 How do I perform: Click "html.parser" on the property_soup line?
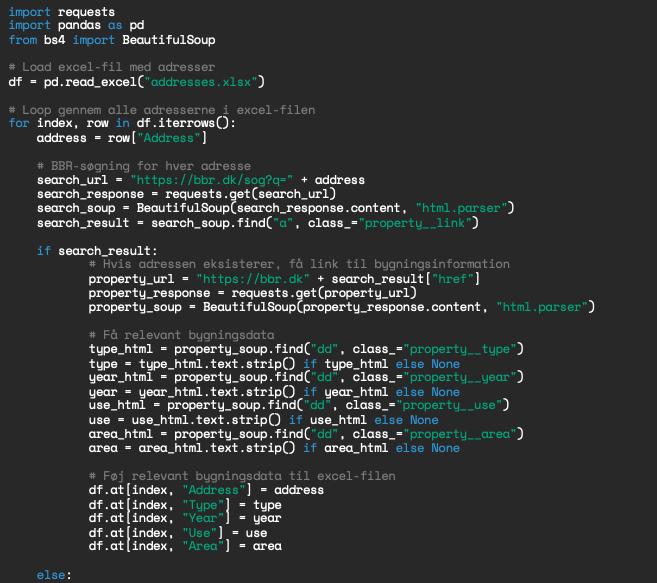coord(541,307)
